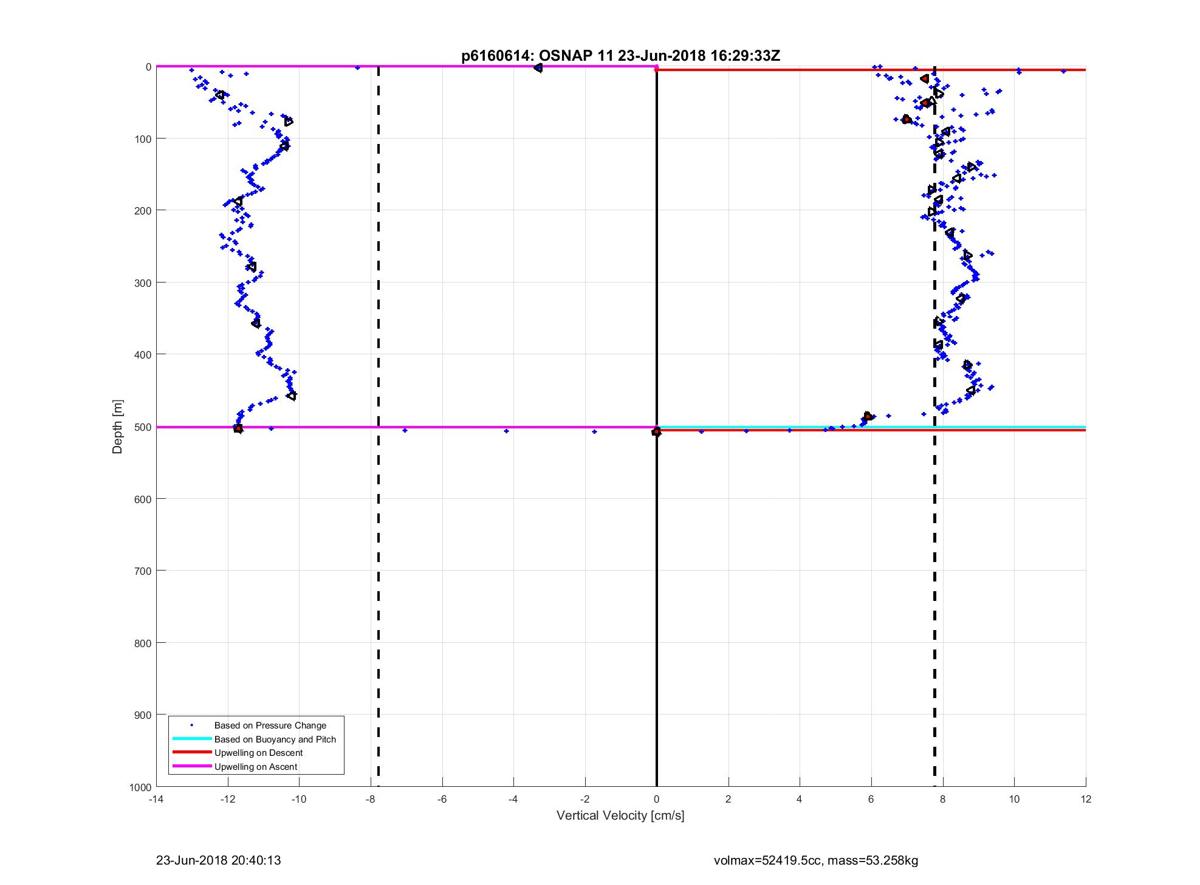Screen dimensions: 1200x885
Task: Click the '-8' x-axis tick label
Action: pos(370,799)
